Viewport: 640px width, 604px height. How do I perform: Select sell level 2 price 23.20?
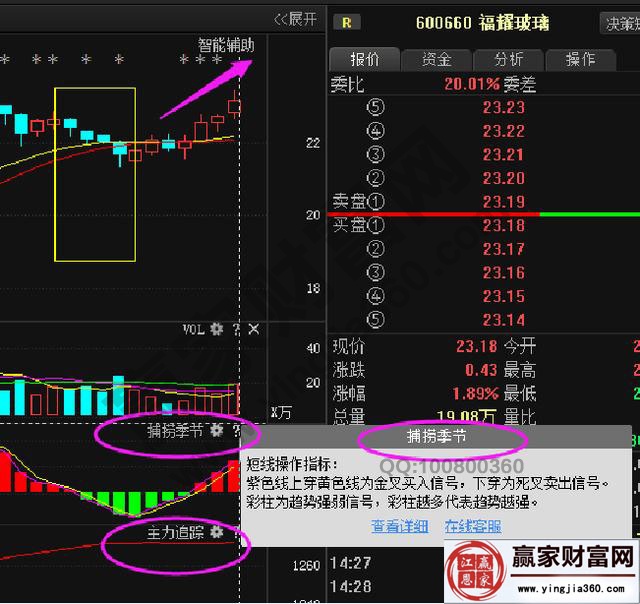pos(503,178)
